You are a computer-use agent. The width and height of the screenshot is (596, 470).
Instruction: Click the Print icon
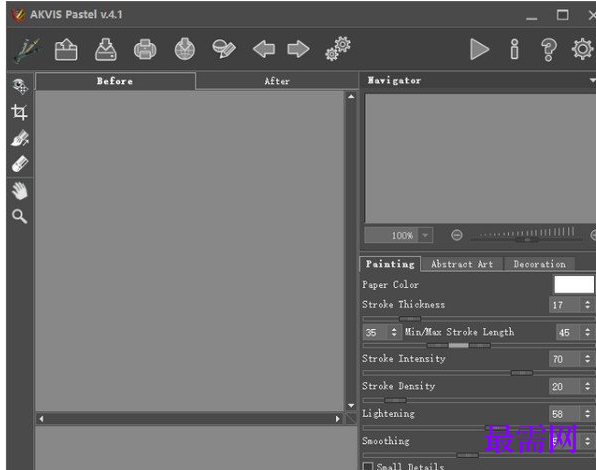coord(145,49)
